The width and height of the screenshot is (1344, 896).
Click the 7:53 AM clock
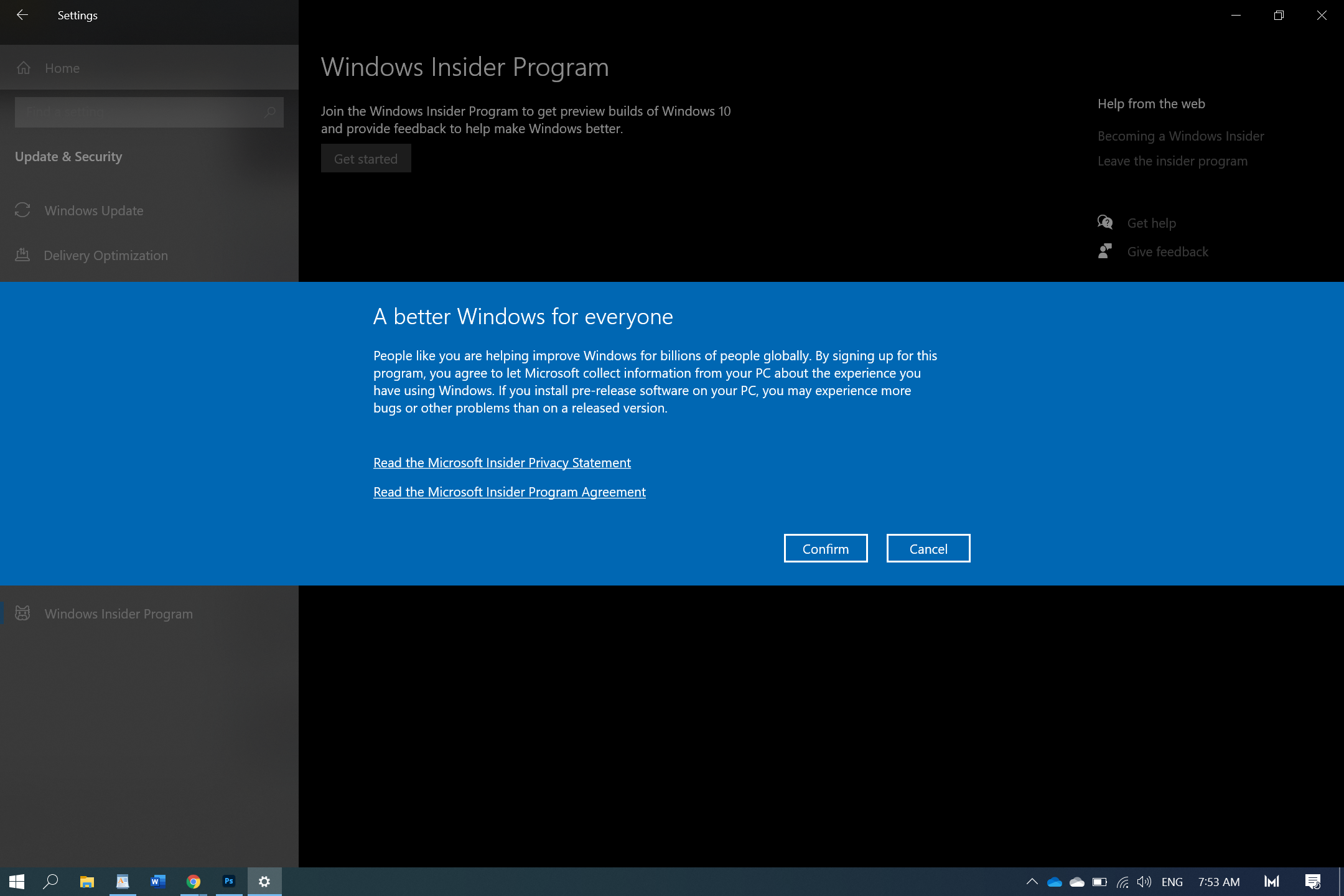pos(1219,882)
